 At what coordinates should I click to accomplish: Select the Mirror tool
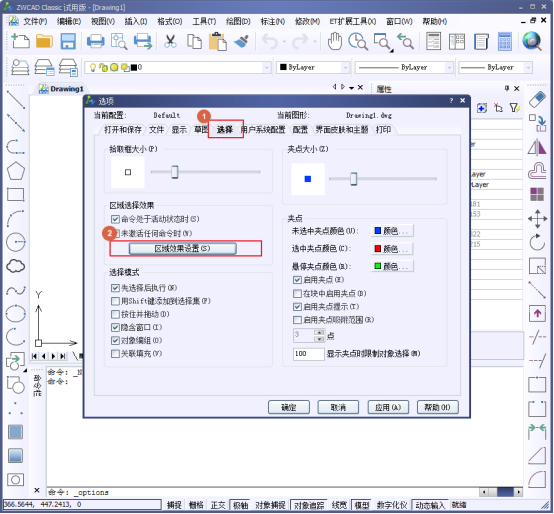point(537,147)
